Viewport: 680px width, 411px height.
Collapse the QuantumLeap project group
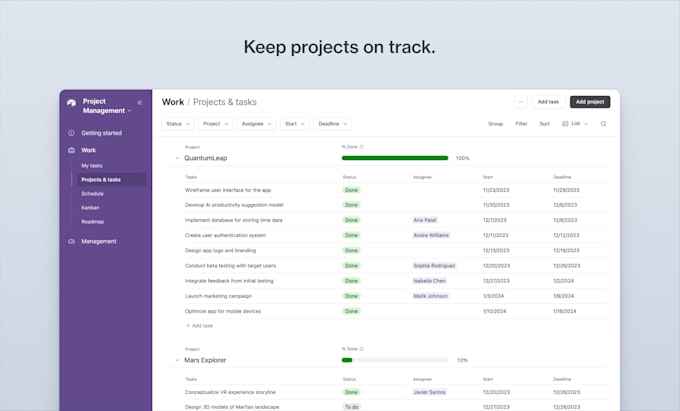coord(177,158)
